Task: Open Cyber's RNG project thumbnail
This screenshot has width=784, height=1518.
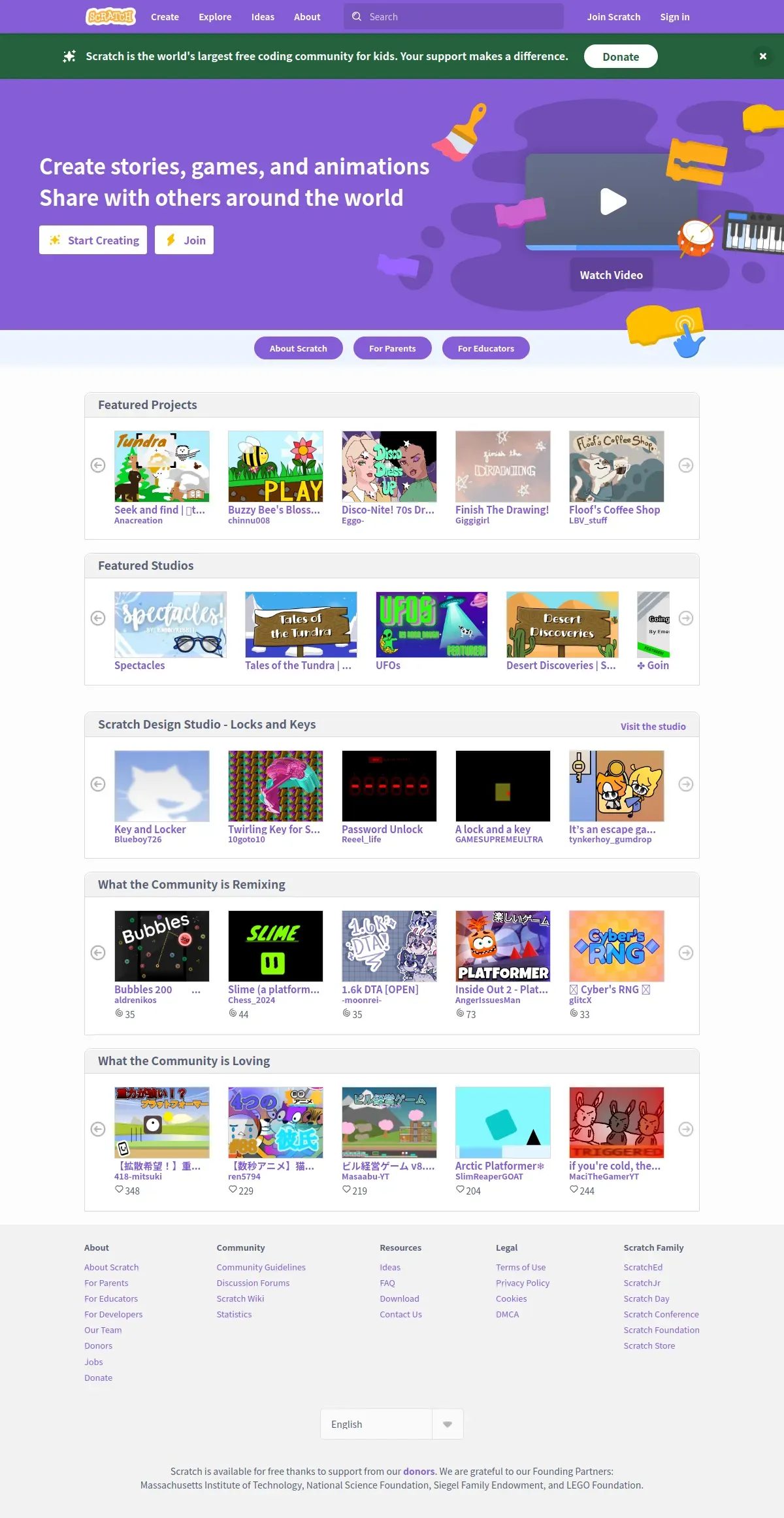Action: pos(617,946)
